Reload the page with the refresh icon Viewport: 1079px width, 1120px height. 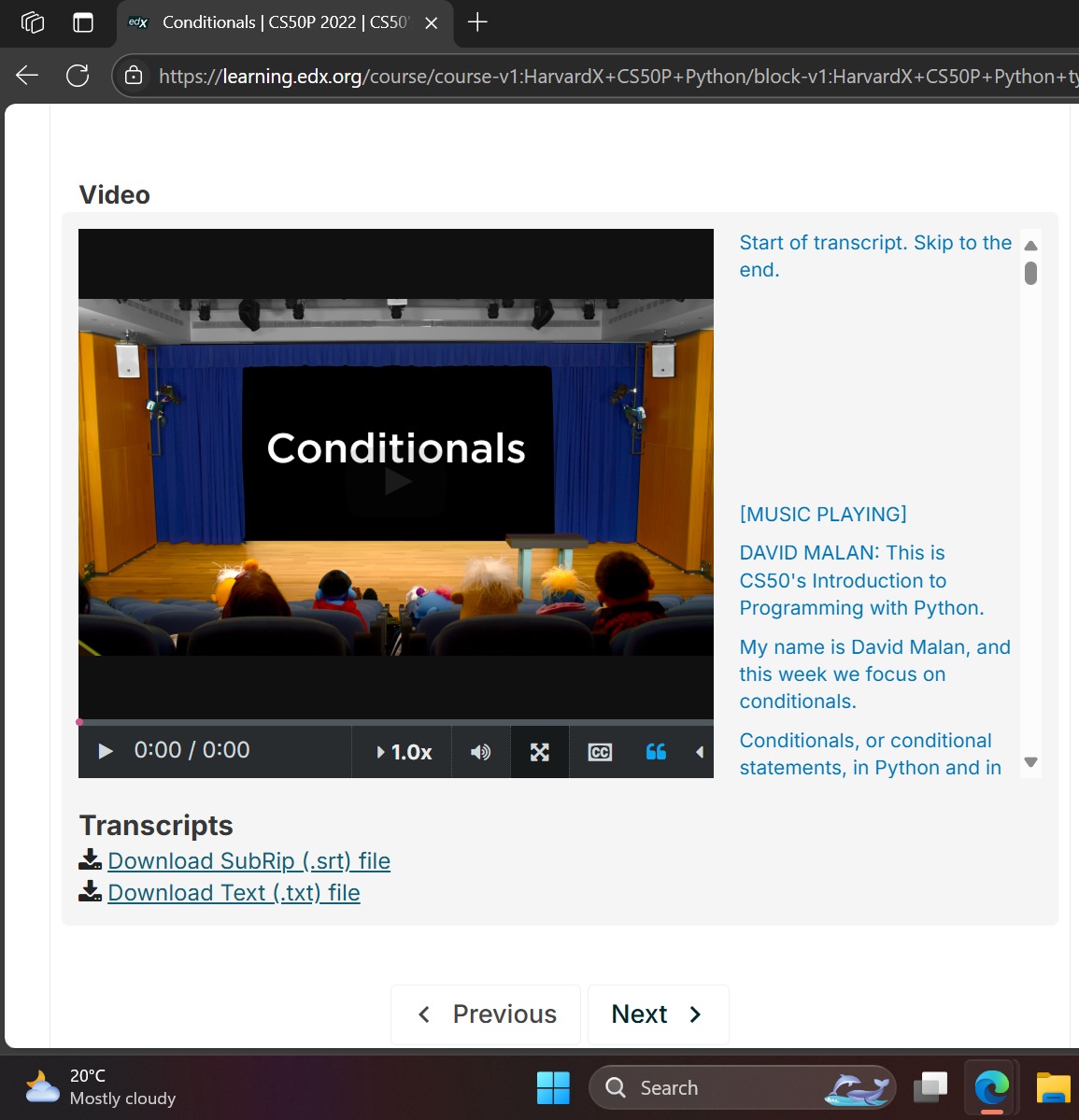click(x=78, y=75)
